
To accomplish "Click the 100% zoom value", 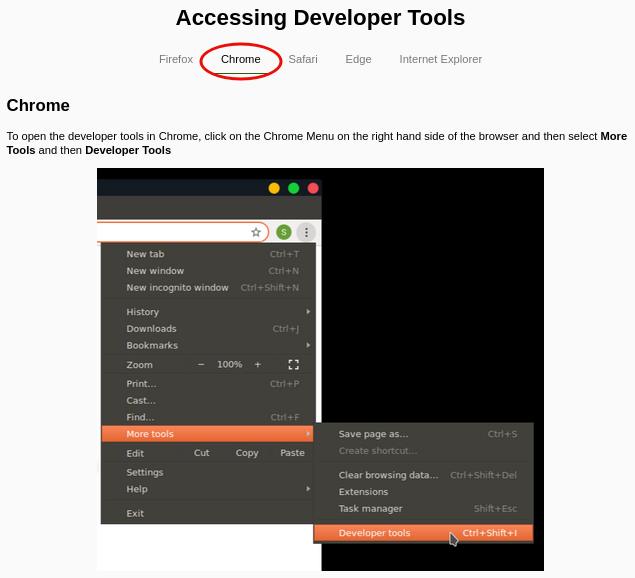I will (230, 365).
